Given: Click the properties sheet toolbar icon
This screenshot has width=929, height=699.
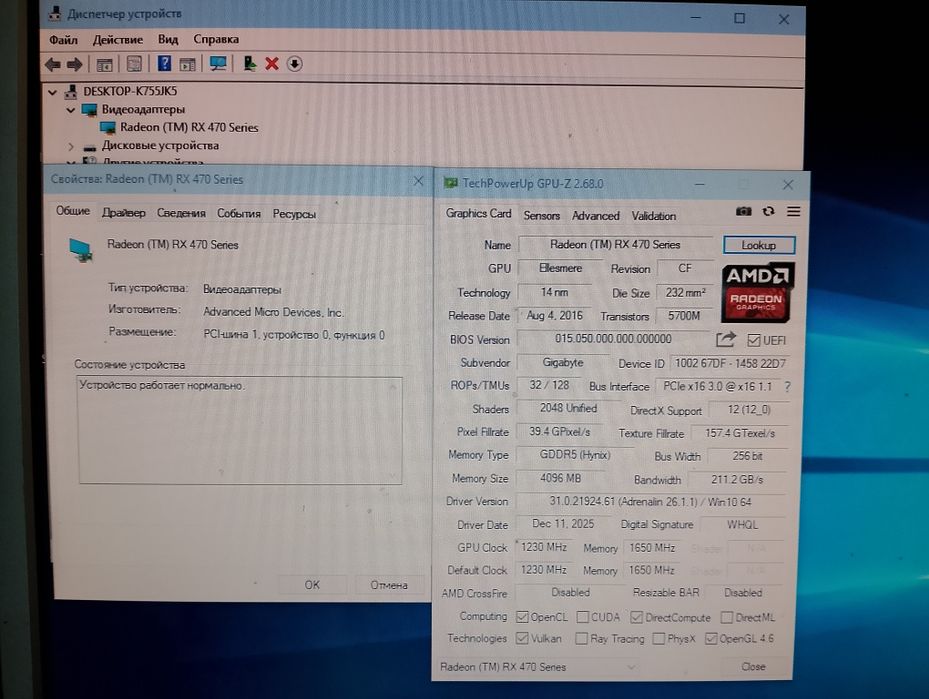Looking at the screenshot, I should point(134,64).
